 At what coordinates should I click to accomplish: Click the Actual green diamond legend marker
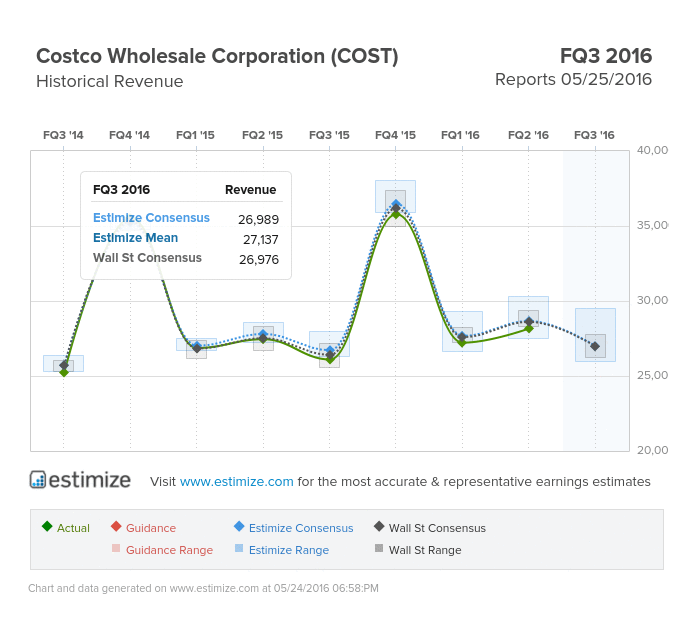pyautogui.click(x=47, y=526)
